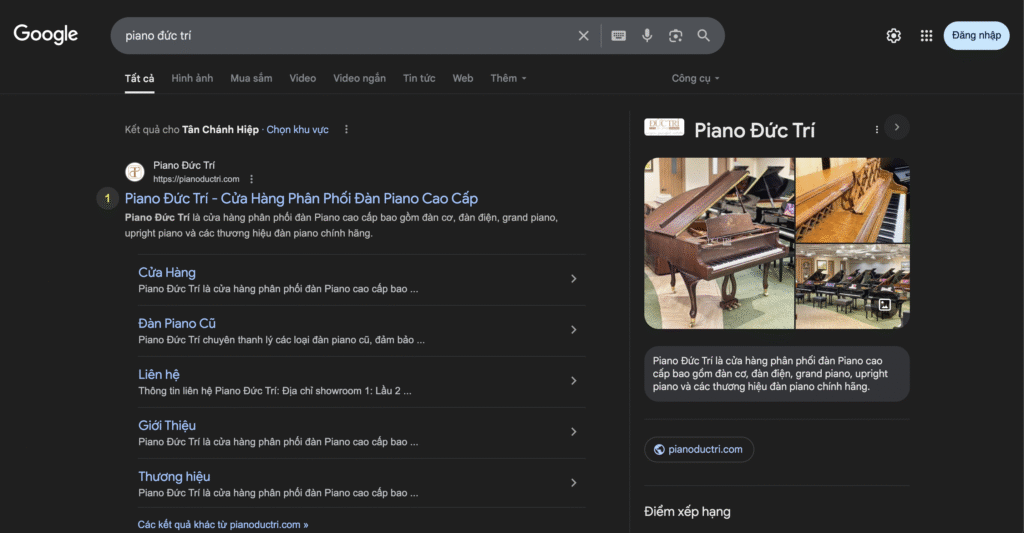Open three-dot menu beside pianoductri.com URL

pyautogui.click(x=251, y=179)
